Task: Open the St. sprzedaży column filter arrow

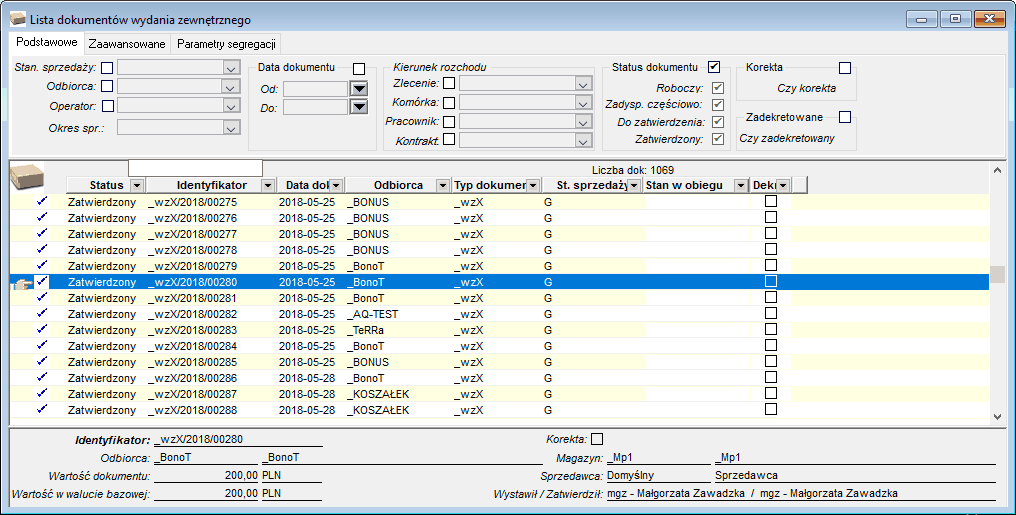Action: click(634, 186)
